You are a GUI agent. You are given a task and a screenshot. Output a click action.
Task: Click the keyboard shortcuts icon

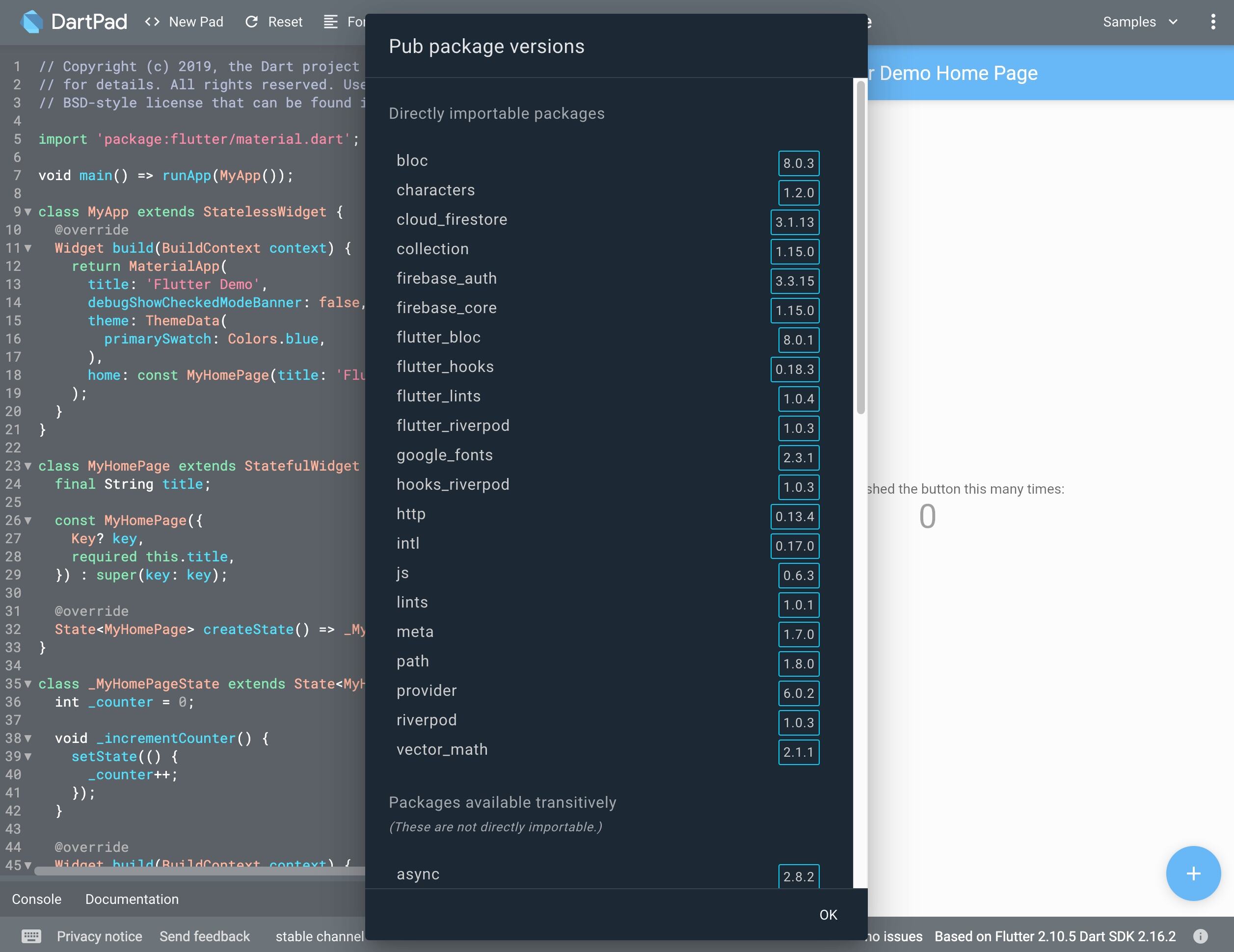(31, 936)
